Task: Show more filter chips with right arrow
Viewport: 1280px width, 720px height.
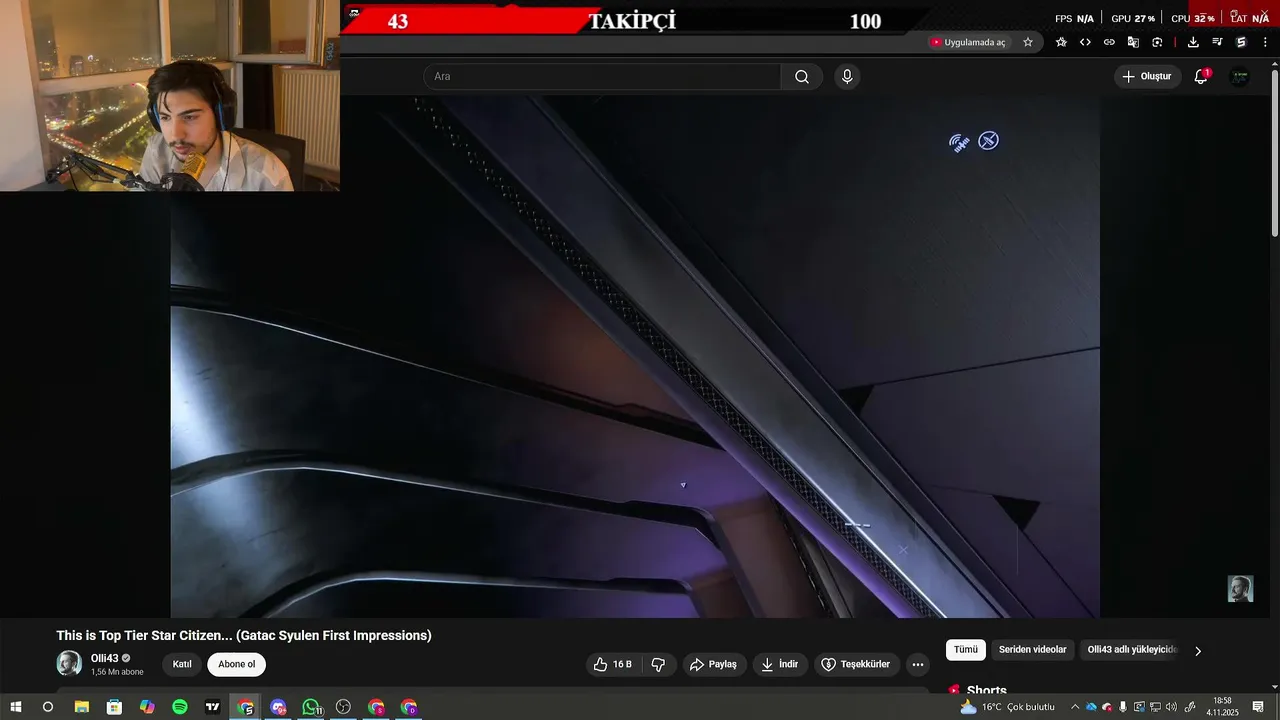Action: click(x=1198, y=651)
